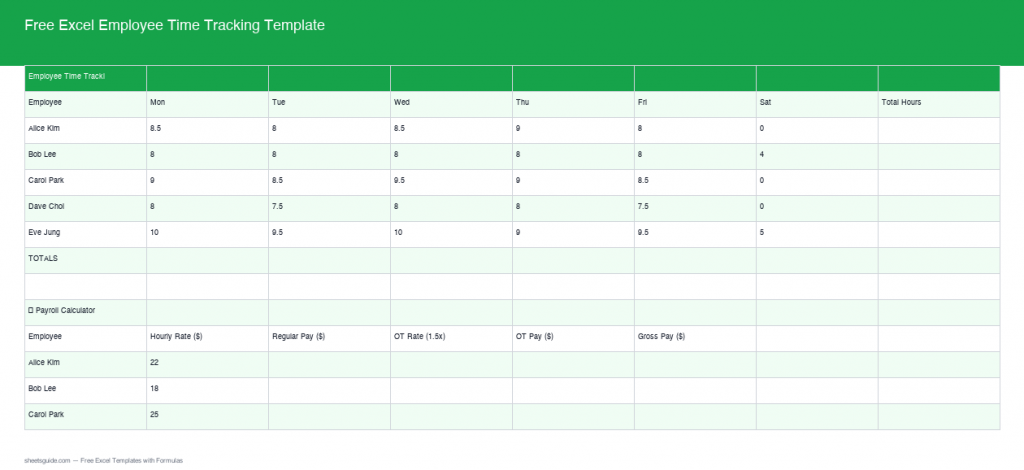This screenshot has width=1024, height=470.
Task: Select the OT Rate (1.5x) header cell
Action: 451,337
